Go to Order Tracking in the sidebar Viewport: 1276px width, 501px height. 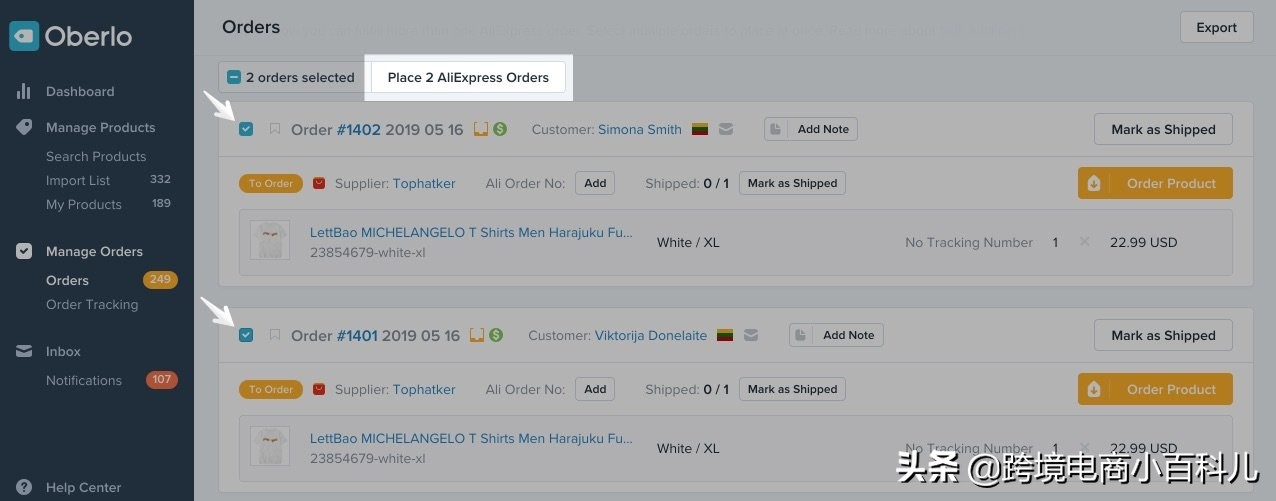coord(92,304)
